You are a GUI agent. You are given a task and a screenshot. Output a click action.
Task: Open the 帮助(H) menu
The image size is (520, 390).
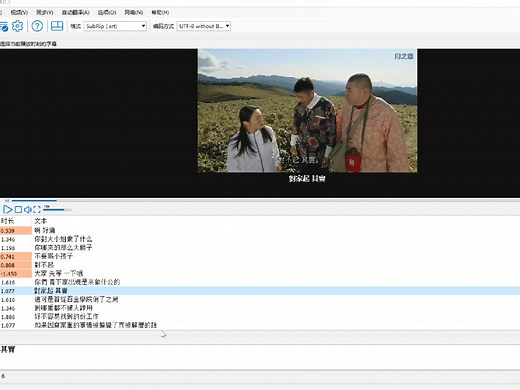pos(160,12)
